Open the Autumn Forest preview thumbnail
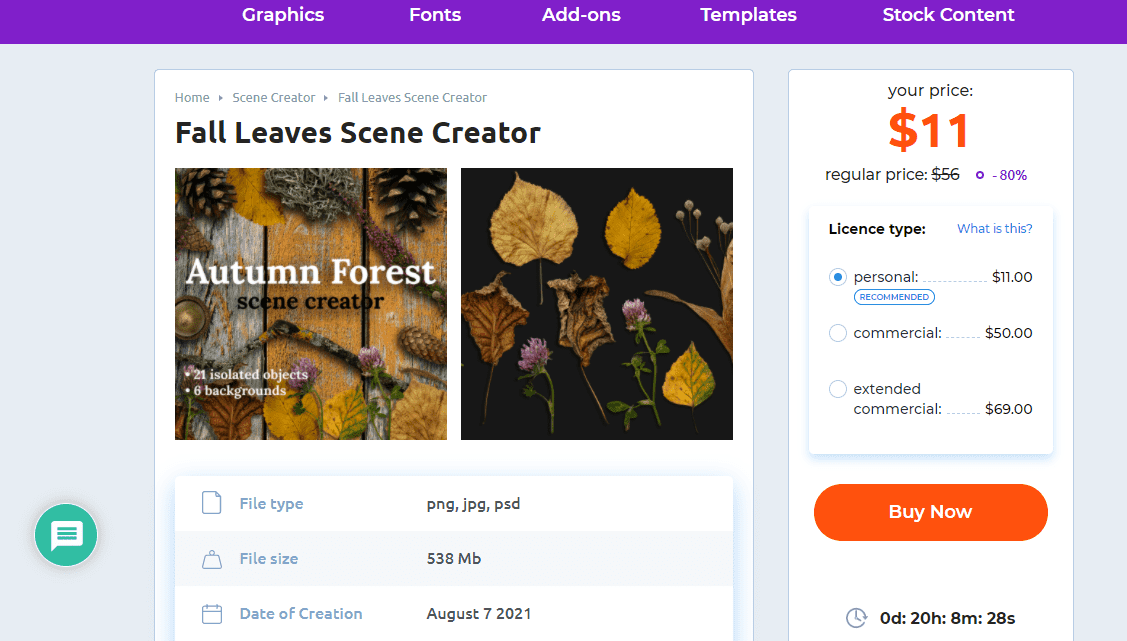The image size is (1127, 641). coord(311,304)
